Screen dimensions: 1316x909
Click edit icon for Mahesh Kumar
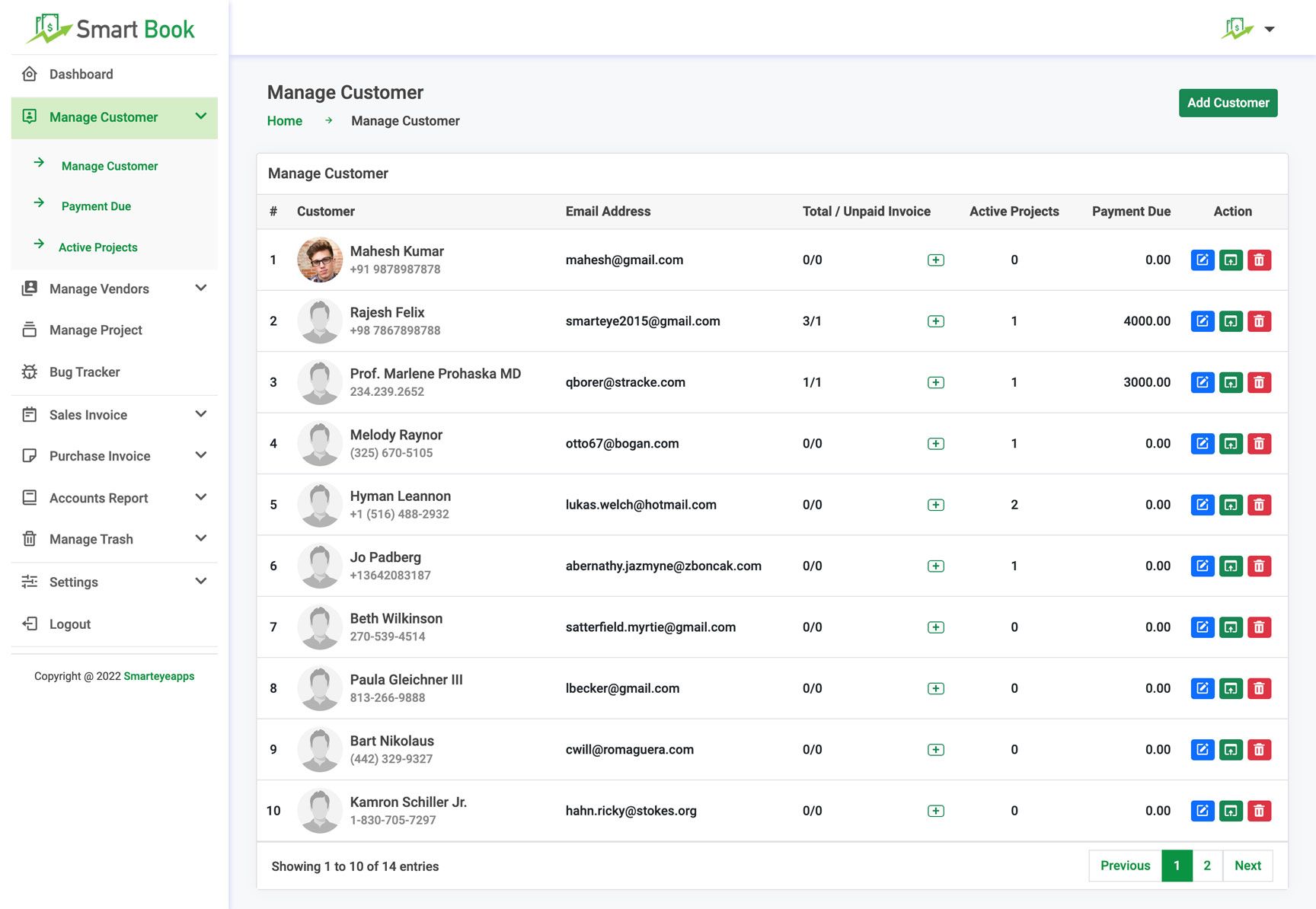point(1202,260)
